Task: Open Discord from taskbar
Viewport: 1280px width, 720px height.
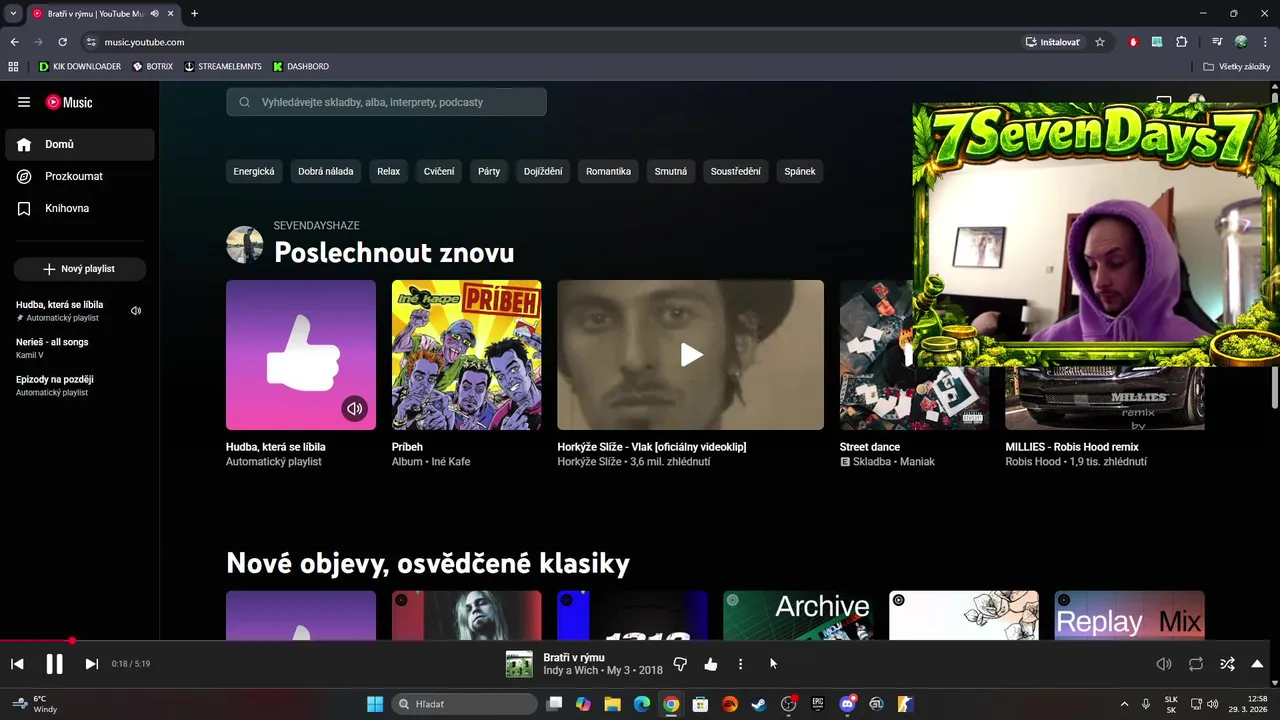Action: 848,704
